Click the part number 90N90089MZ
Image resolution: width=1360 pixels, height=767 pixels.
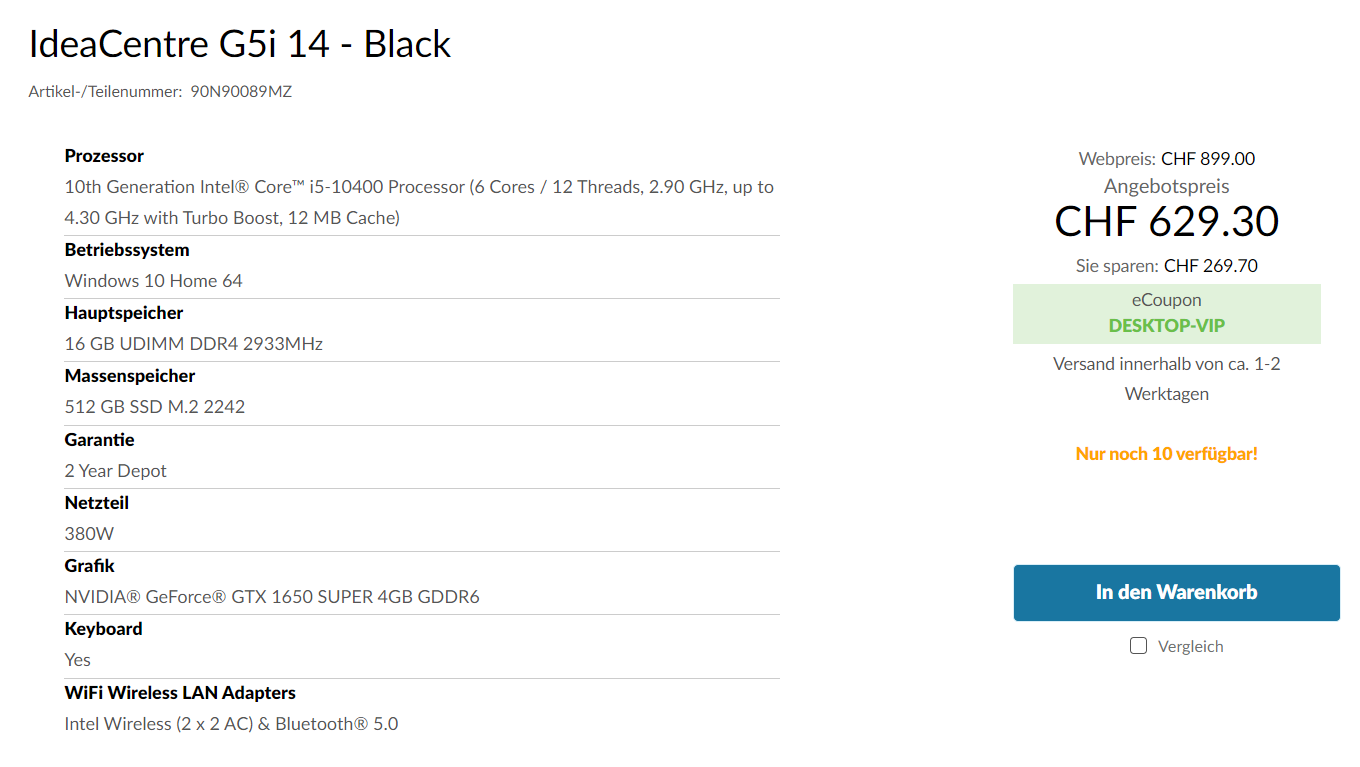coord(241,92)
